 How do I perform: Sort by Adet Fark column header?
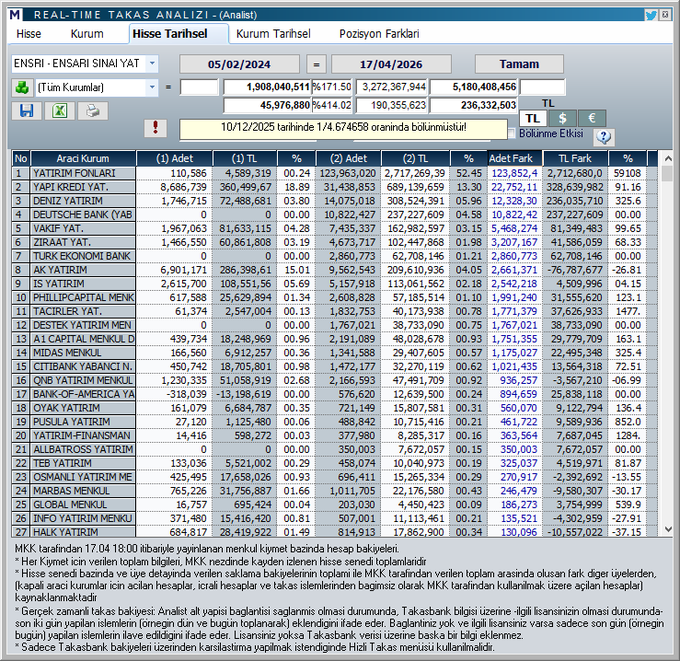tap(515, 158)
